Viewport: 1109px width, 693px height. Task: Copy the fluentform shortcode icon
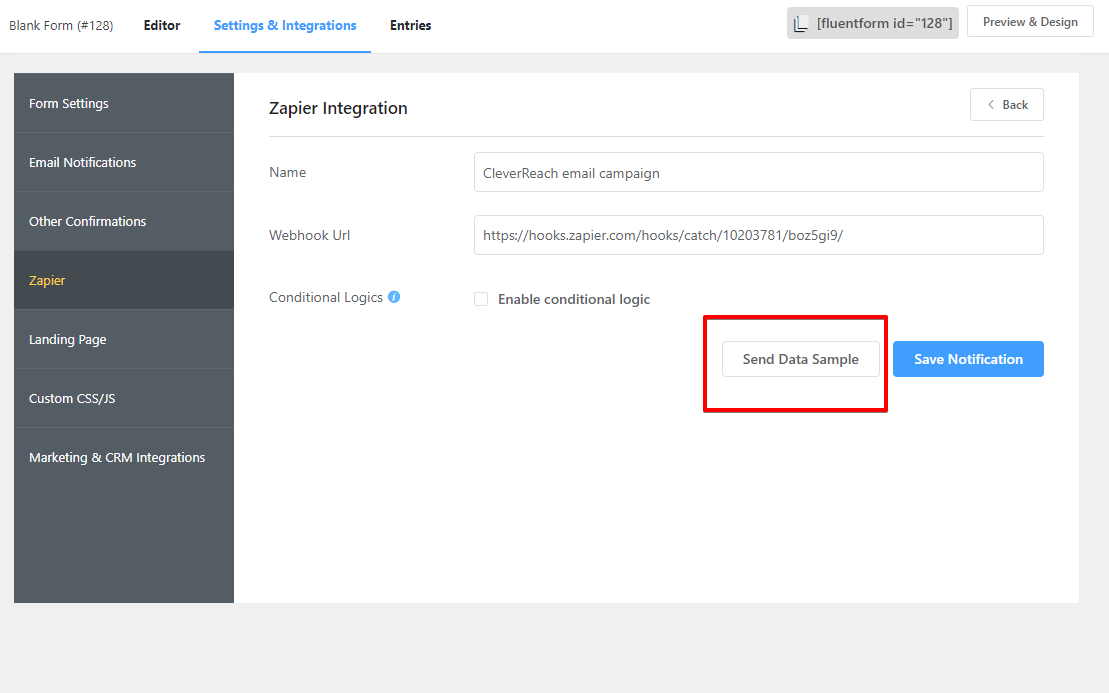[x=801, y=24]
